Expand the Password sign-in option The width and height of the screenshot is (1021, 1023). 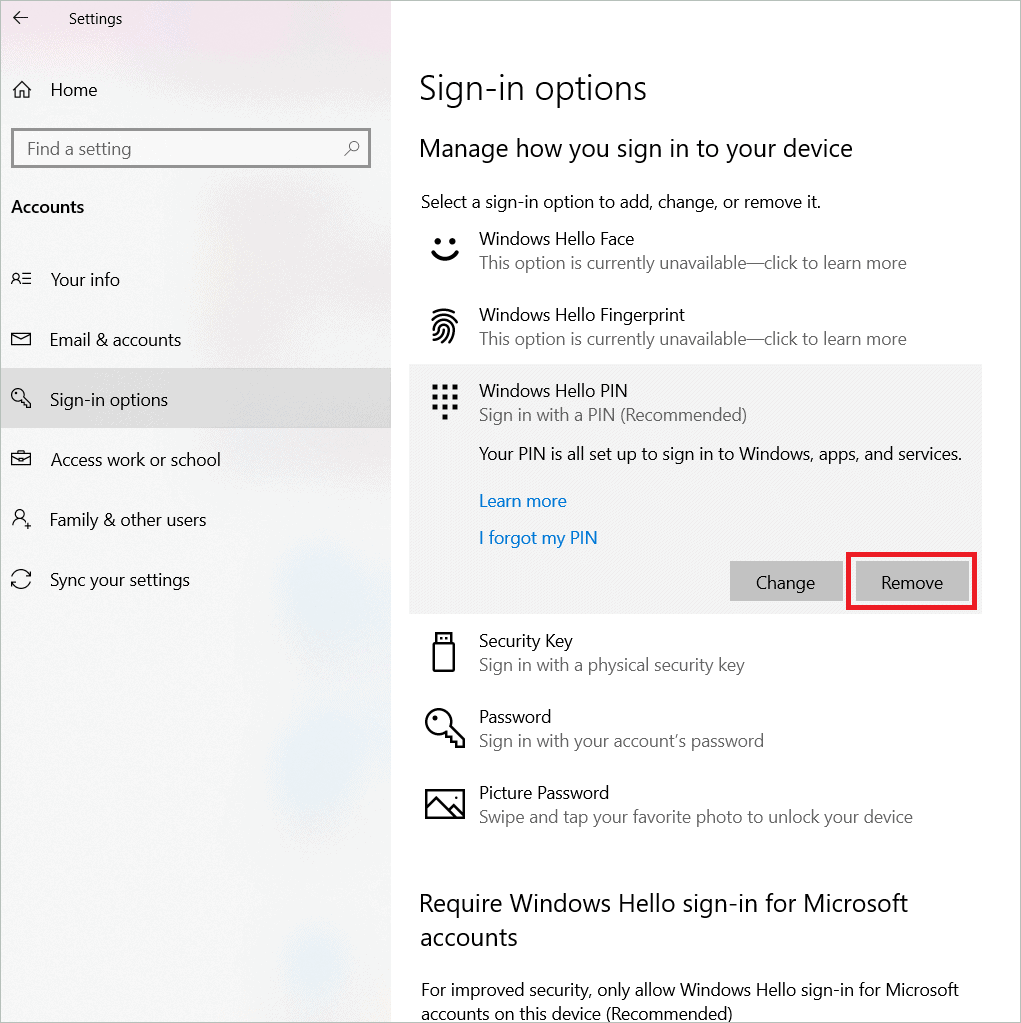(695, 728)
